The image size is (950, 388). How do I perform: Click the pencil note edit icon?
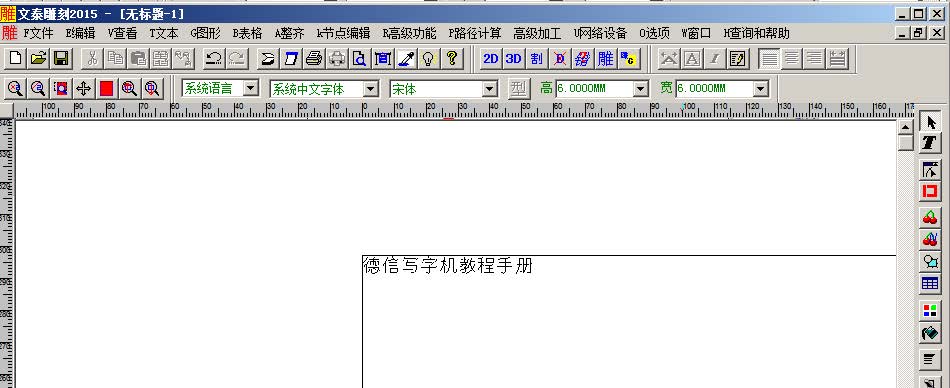coord(737,58)
